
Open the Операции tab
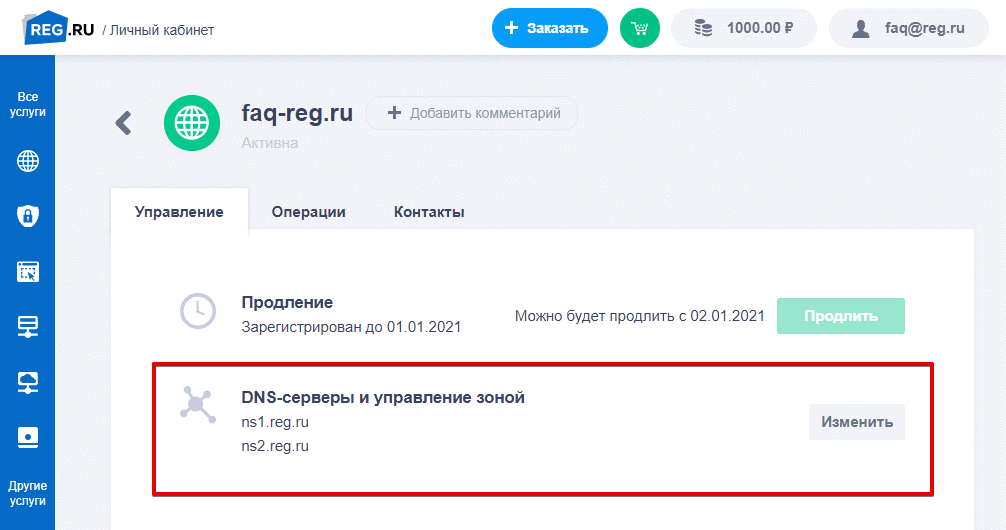308,212
